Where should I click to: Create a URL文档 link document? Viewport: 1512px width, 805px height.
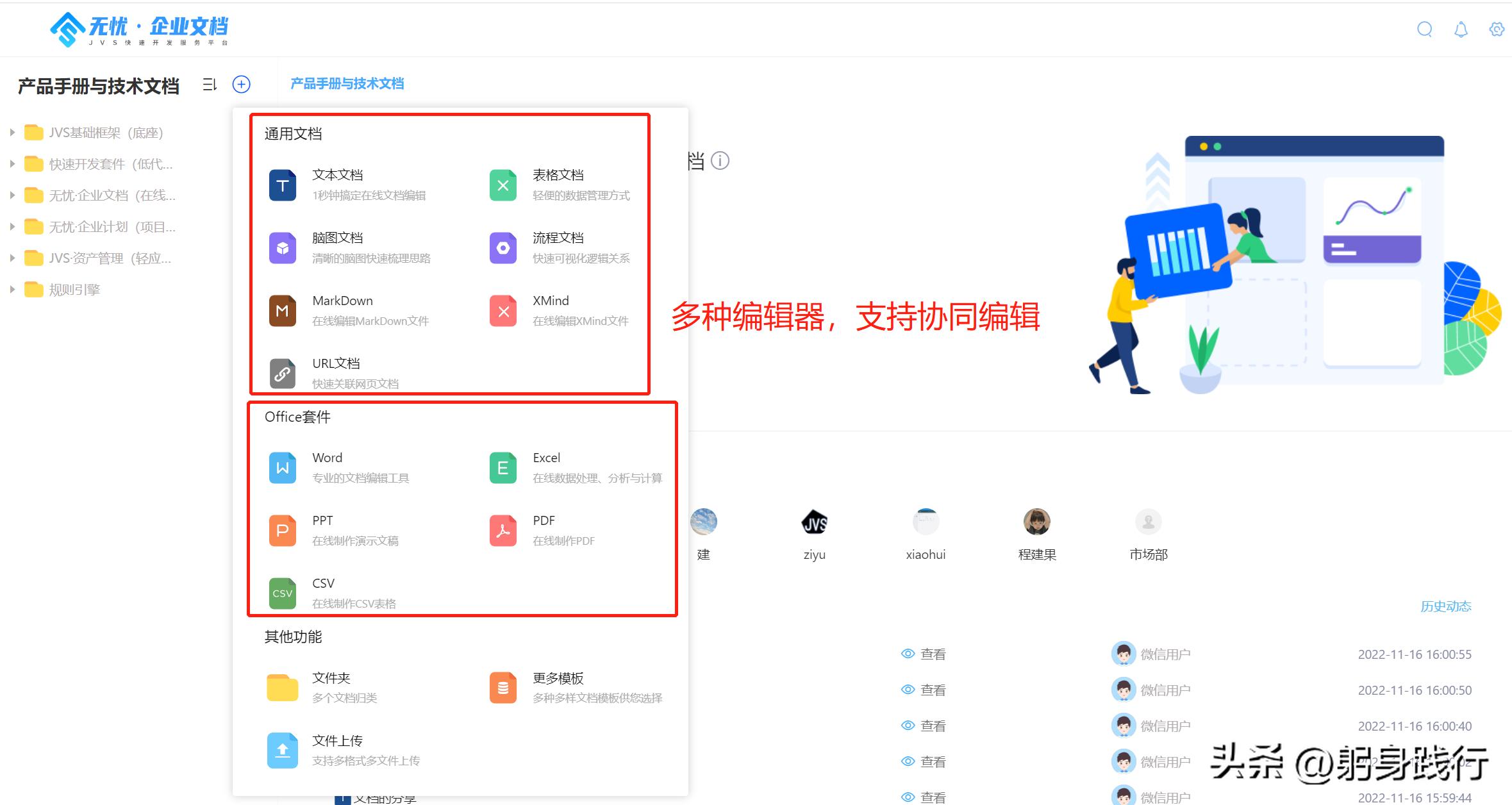(x=333, y=373)
